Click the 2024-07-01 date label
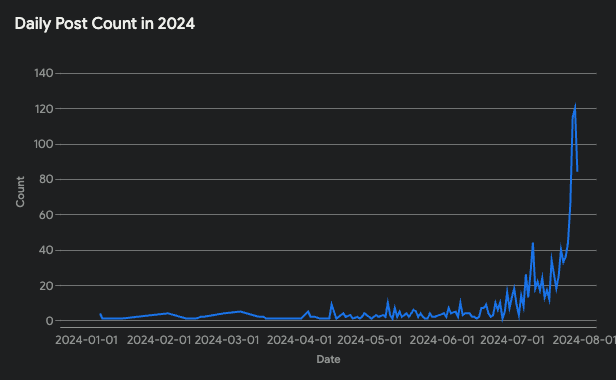 point(512,340)
